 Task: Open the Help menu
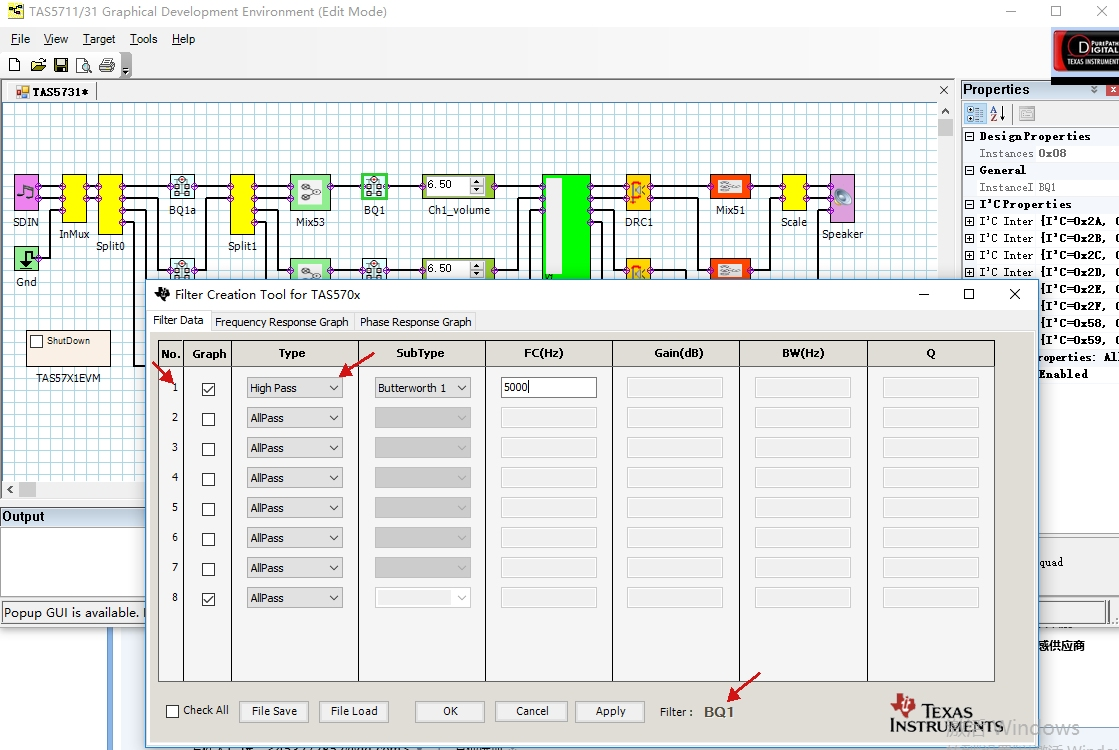(183, 39)
